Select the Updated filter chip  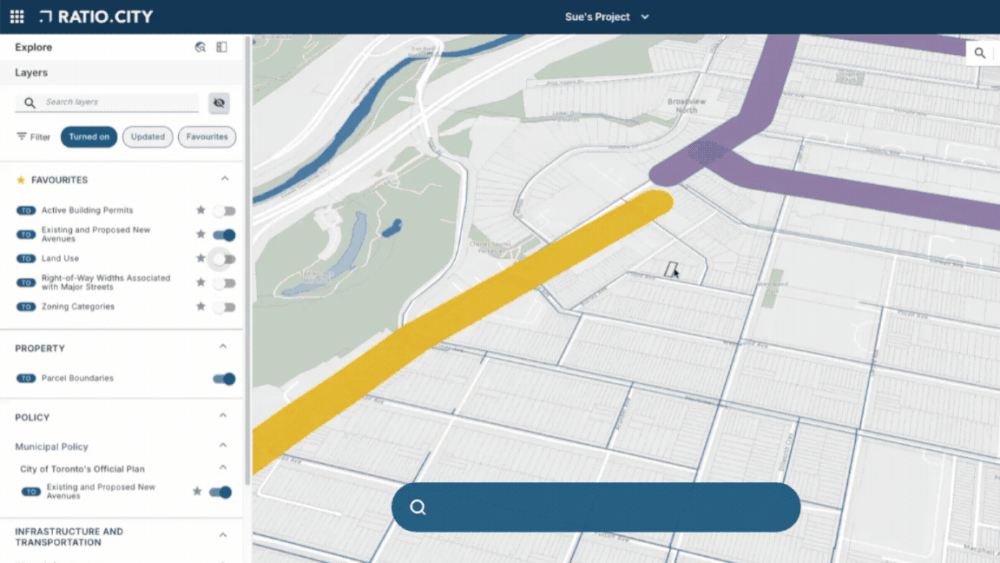click(x=147, y=136)
